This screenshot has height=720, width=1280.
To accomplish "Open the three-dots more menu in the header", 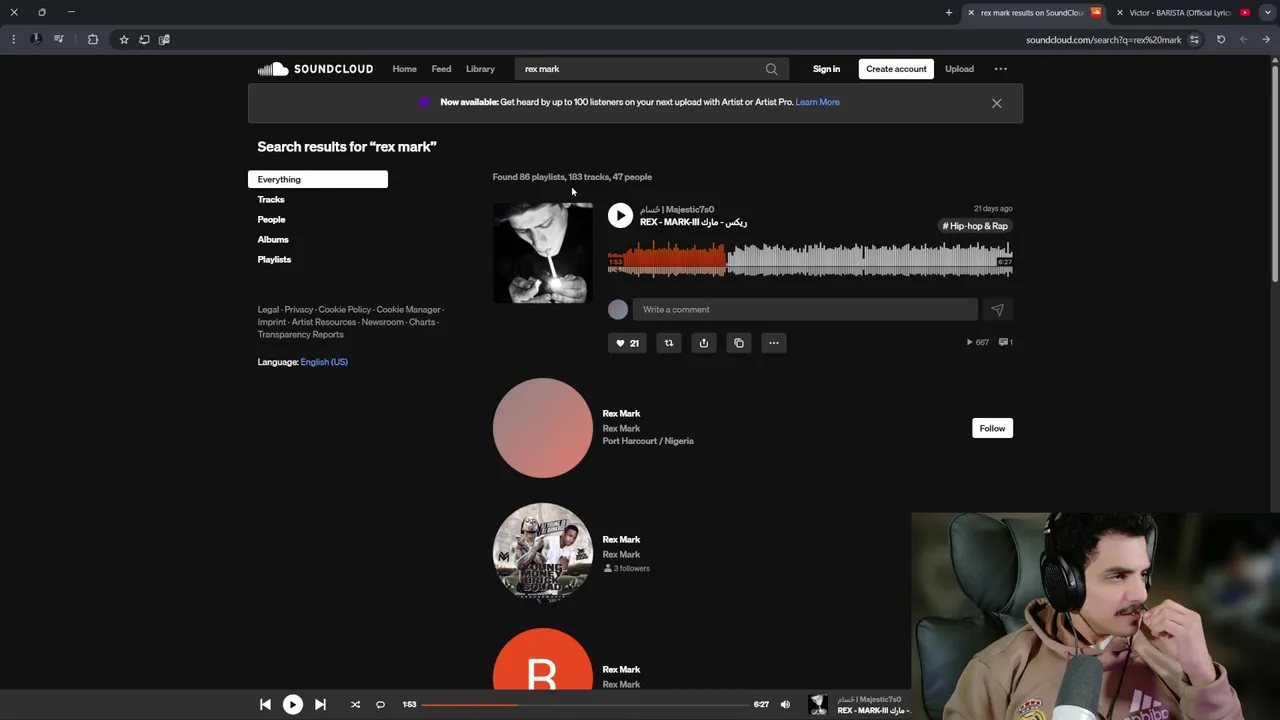I will (x=1000, y=69).
